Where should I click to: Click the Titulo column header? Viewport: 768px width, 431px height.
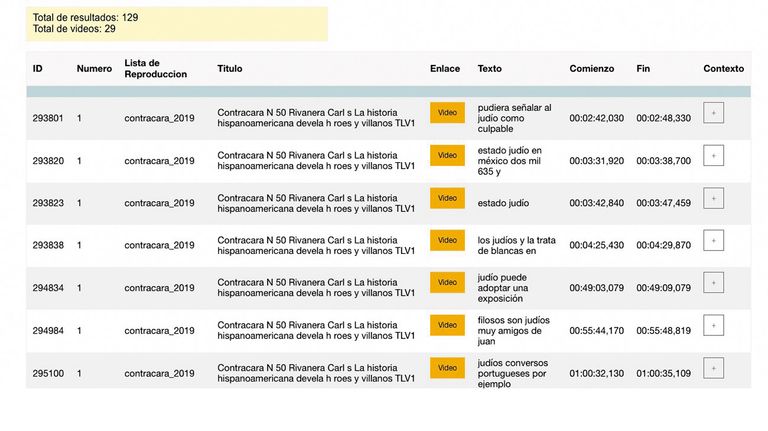pos(230,69)
